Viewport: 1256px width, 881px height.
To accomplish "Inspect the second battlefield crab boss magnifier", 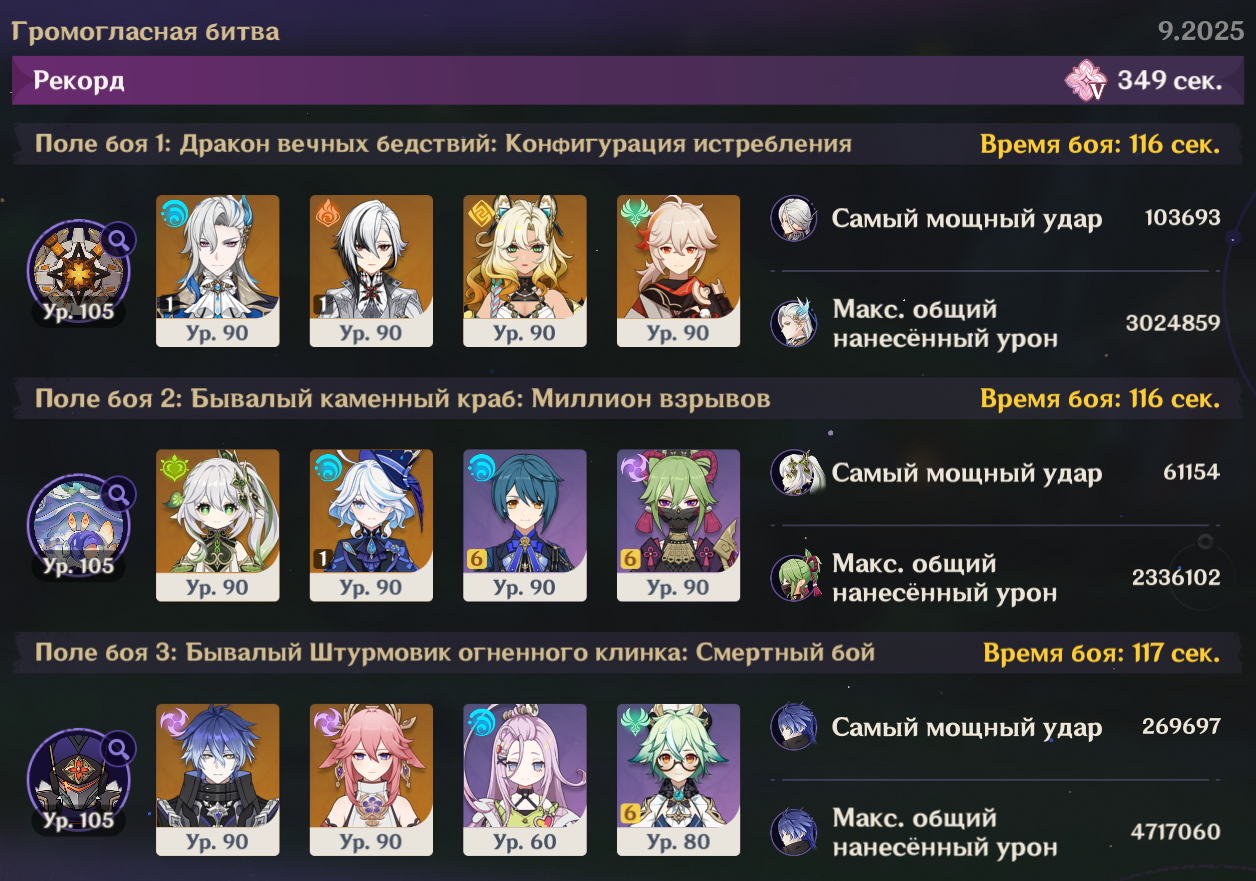I will (x=120, y=493).
